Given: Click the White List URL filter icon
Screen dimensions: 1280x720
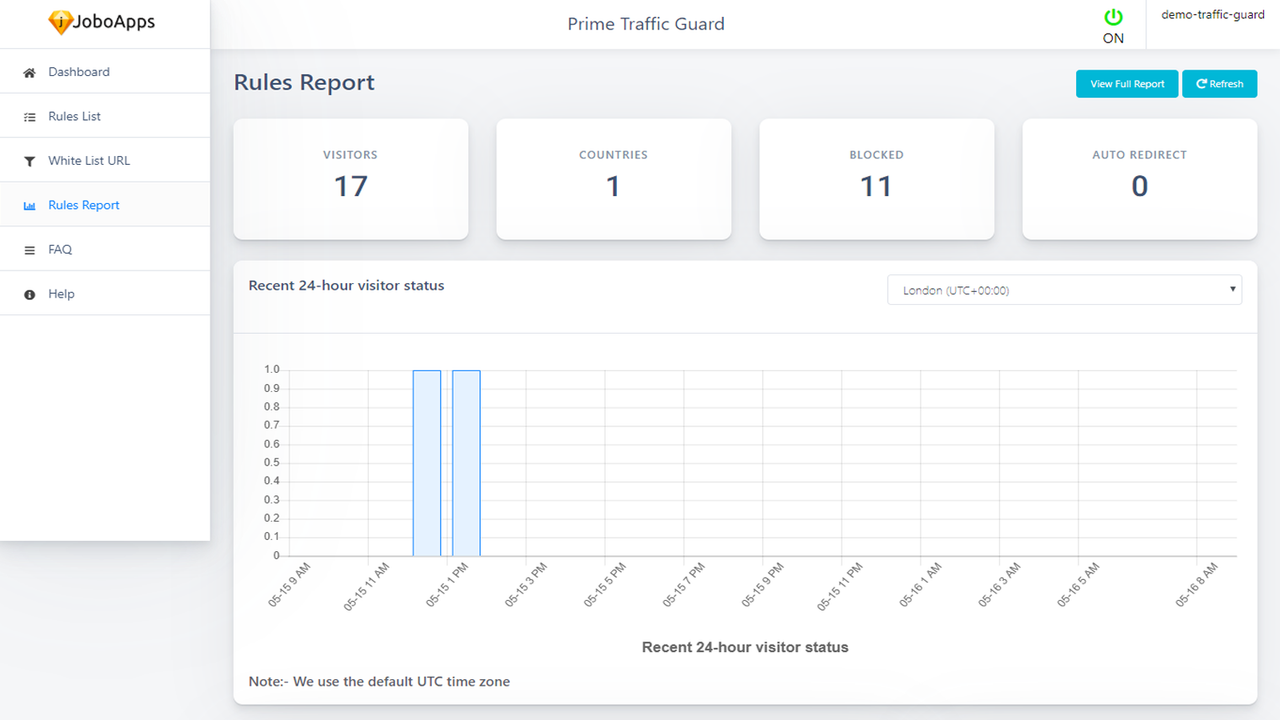Looking at the screenshot, I should [x=29, y=161].
